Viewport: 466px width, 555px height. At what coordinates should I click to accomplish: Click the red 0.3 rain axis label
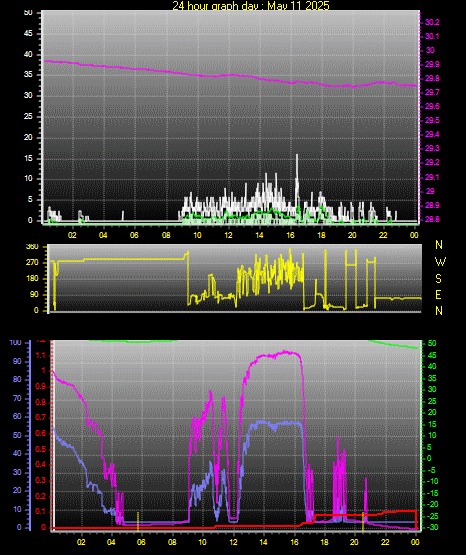tap(41, 481)
